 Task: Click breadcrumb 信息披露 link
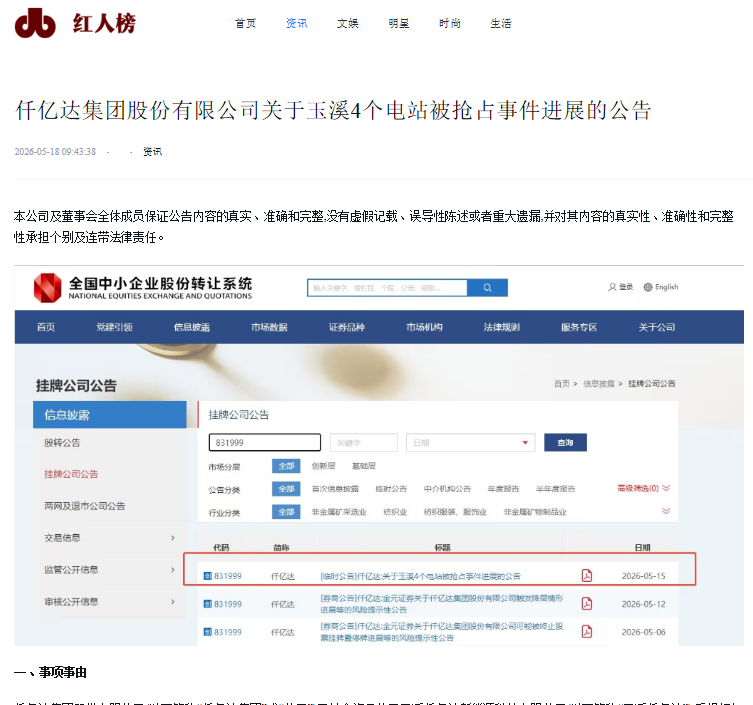point(599,384)
